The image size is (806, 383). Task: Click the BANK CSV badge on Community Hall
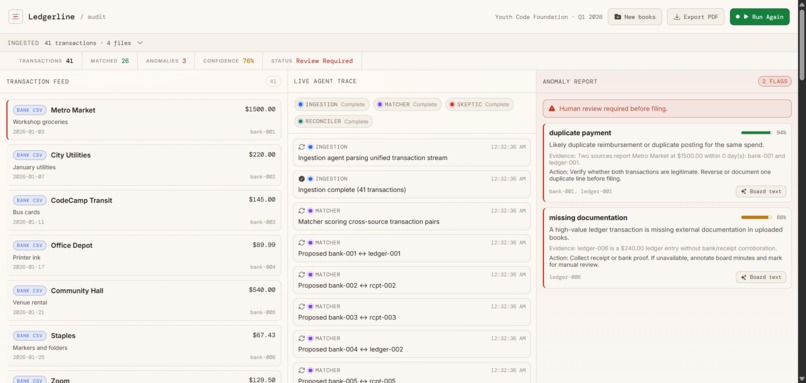click(x=30, y=291)
